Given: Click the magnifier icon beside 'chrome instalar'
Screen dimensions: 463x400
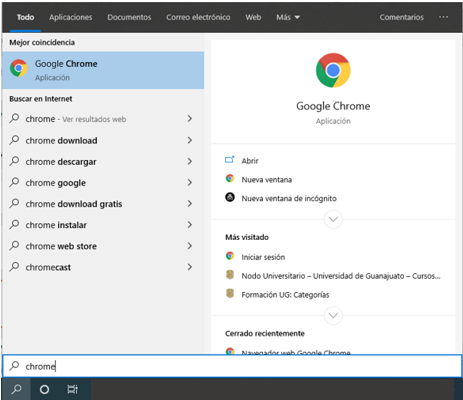Looking at the screenshot, I should tap(14, 225).
